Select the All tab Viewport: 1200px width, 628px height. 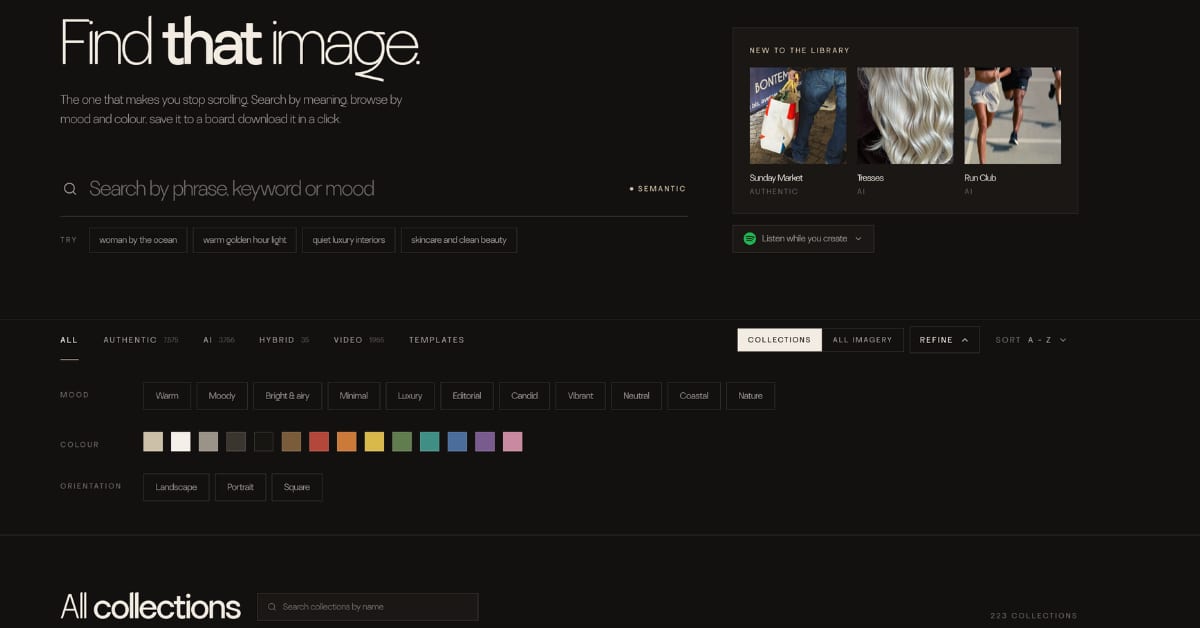[69, 340]
